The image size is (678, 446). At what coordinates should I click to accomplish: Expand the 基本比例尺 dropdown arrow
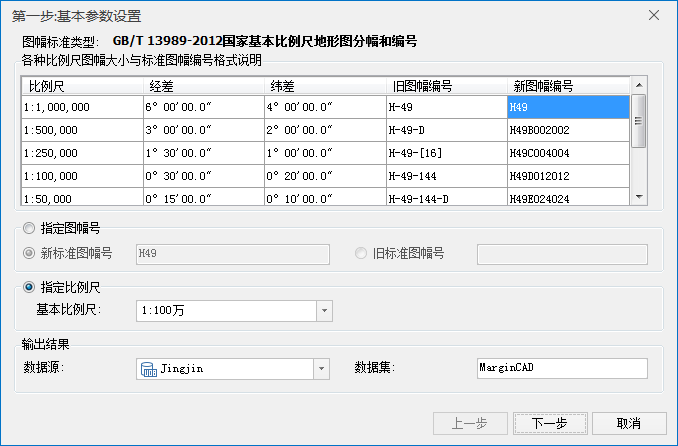(323, 311)
